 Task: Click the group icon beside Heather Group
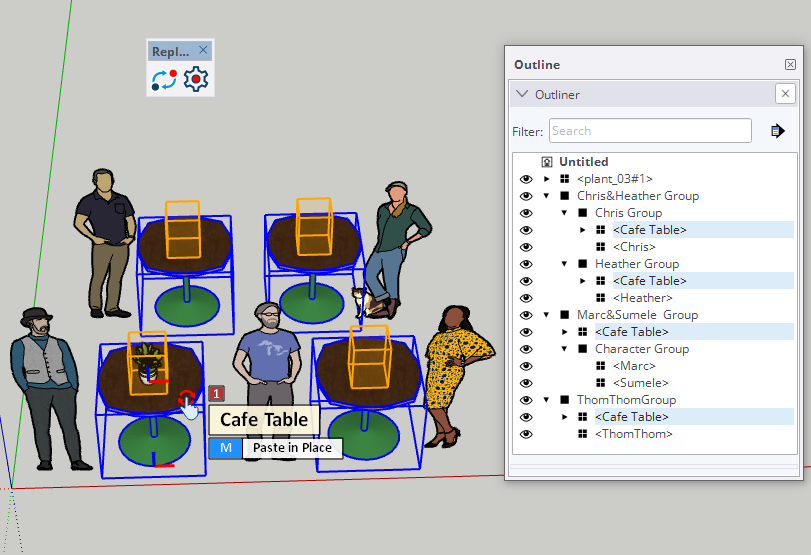tap(582, 264)
